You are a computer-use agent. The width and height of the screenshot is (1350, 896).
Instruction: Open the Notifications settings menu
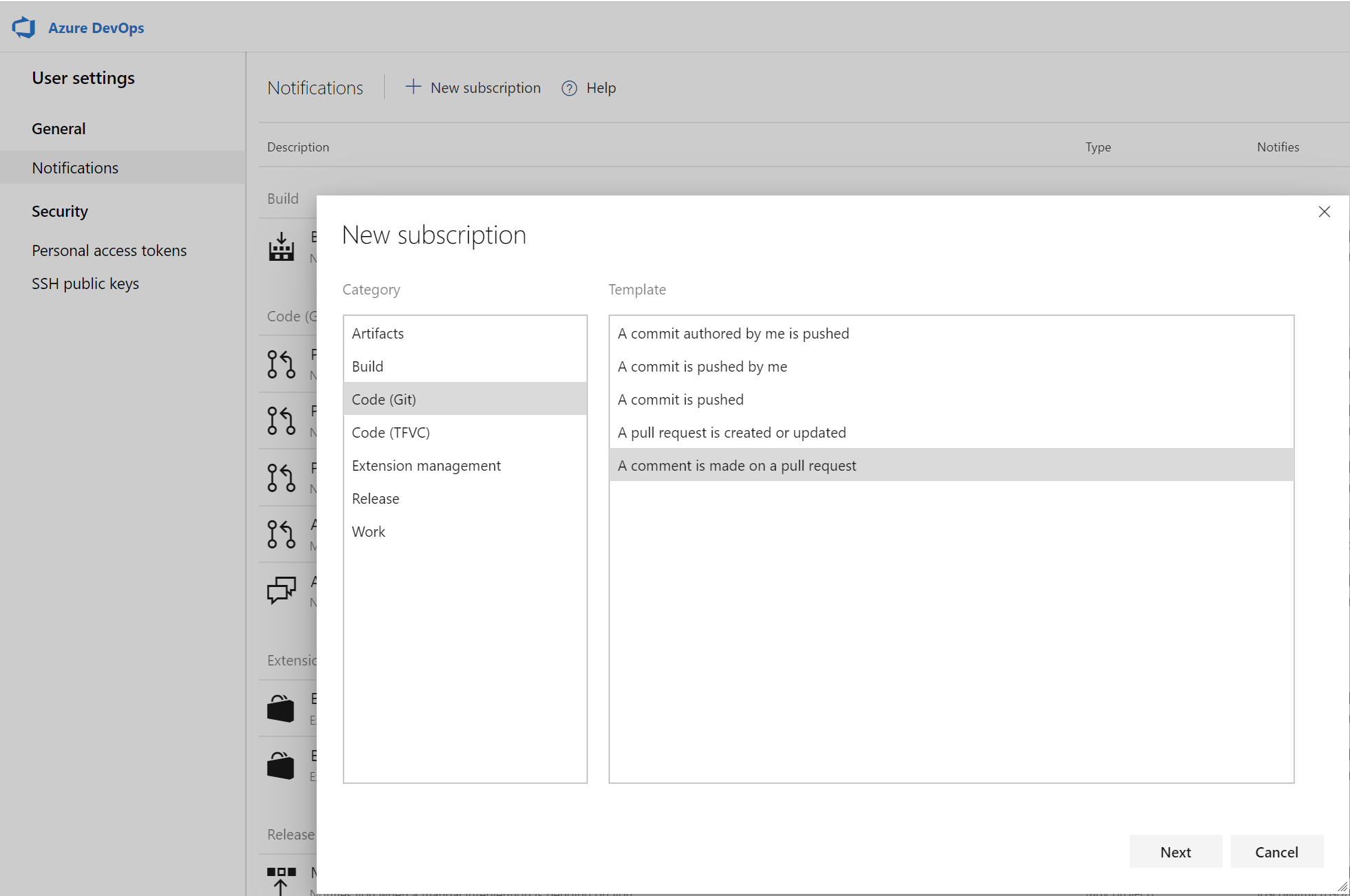pyautogui.click(x=75, y=167)
